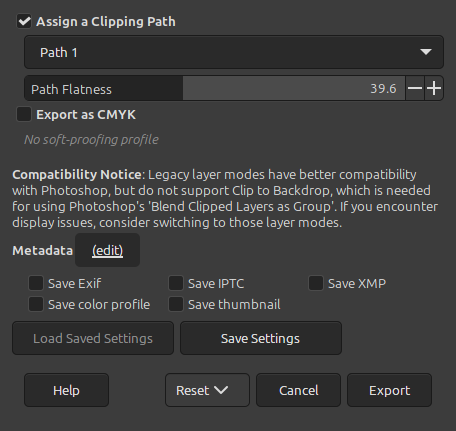The width and height of the screenshot is (456, 431).
Task: Open the Path 1 combo box
Action: click(234, 52)
